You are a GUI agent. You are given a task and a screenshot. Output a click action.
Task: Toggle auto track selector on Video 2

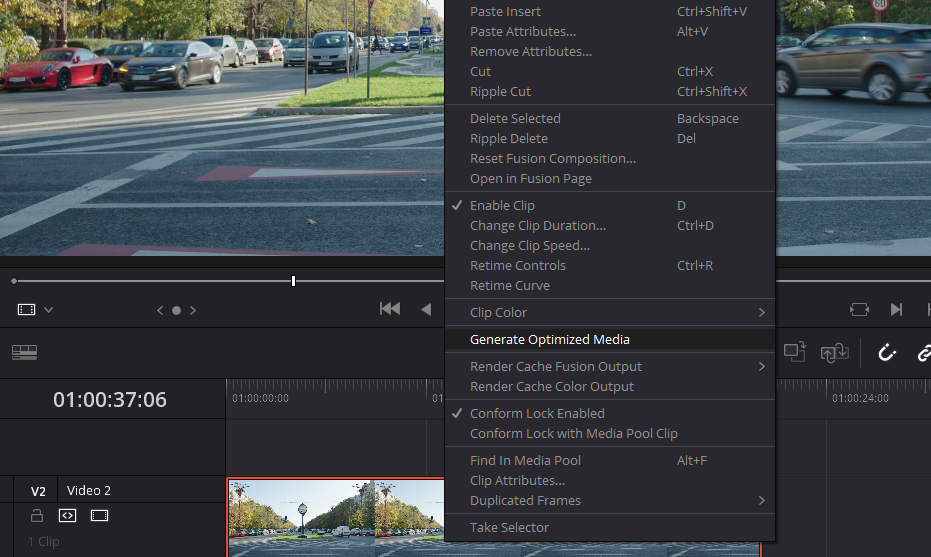(x=67, y=516)
